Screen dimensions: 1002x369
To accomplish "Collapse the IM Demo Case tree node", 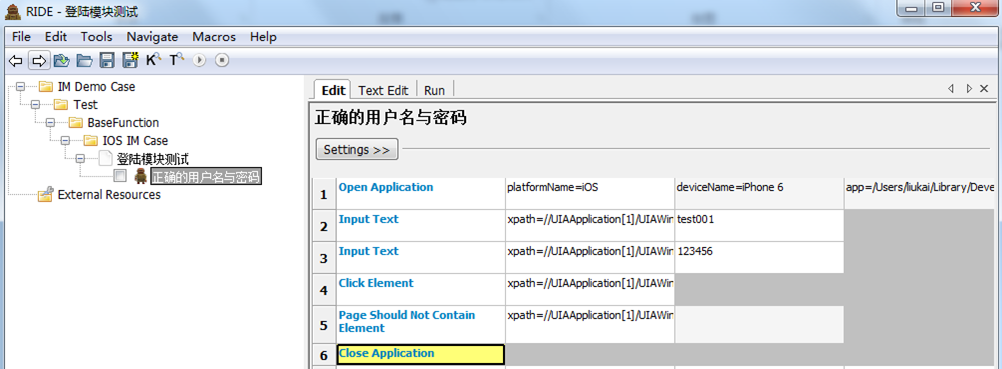I will coord(20,86).
